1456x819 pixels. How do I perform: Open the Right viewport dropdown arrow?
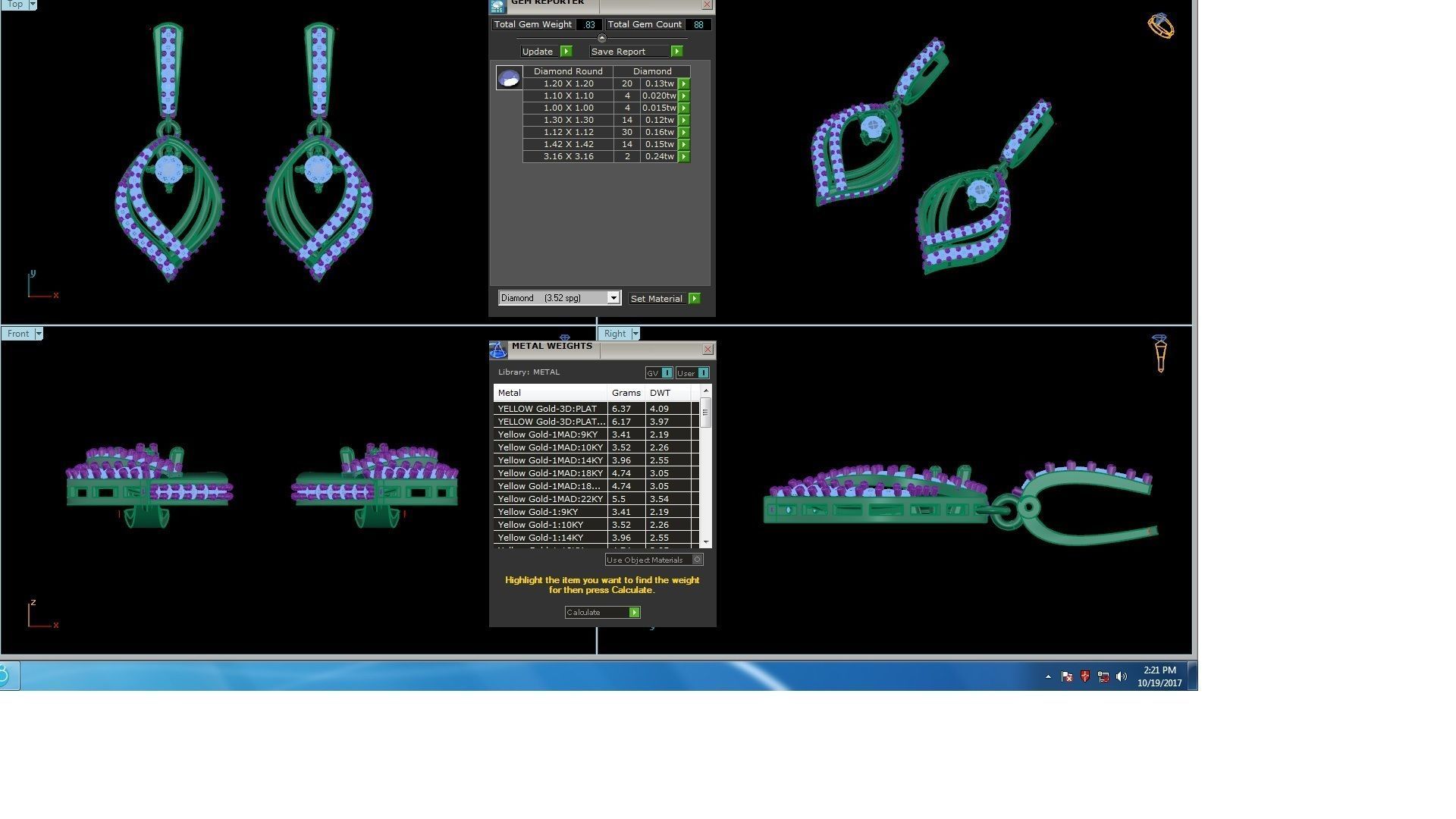[x=635, y=334]
